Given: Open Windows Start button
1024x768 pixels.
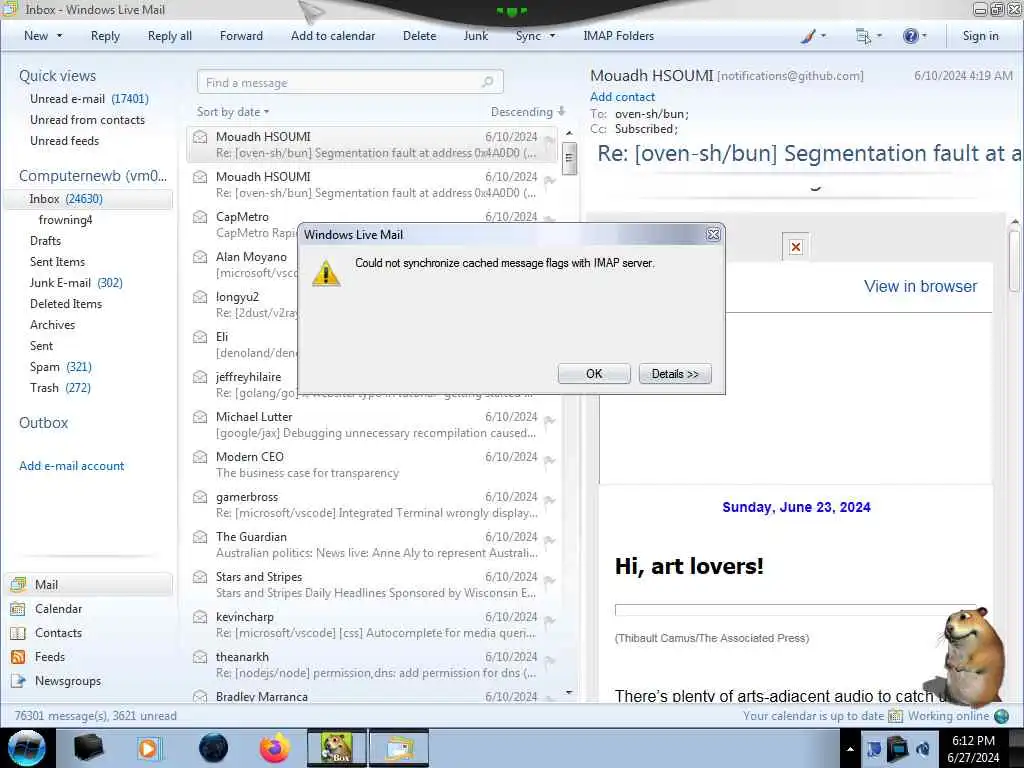Looking at the screenshot, I should [27, 748].
